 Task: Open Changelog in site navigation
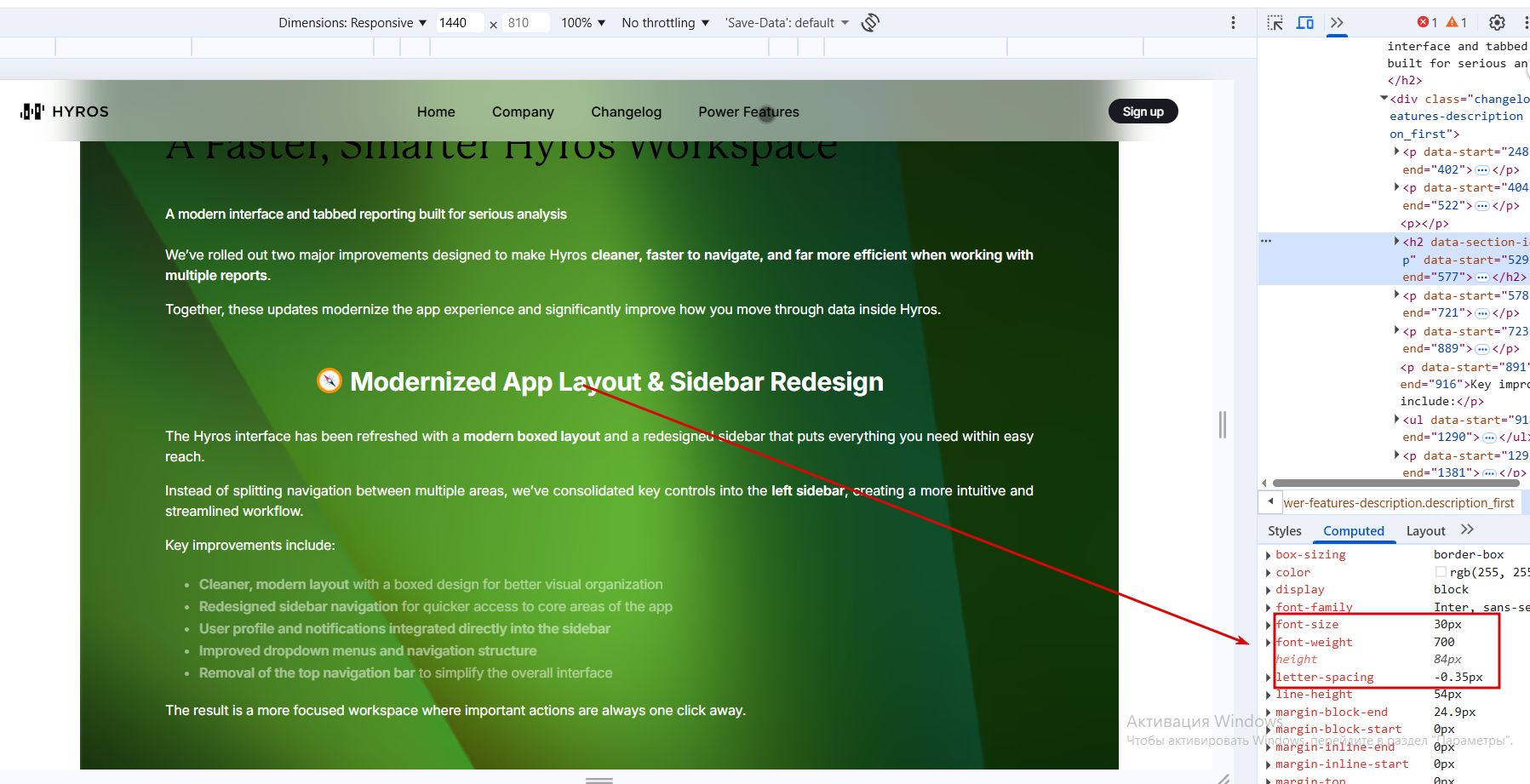626,112
